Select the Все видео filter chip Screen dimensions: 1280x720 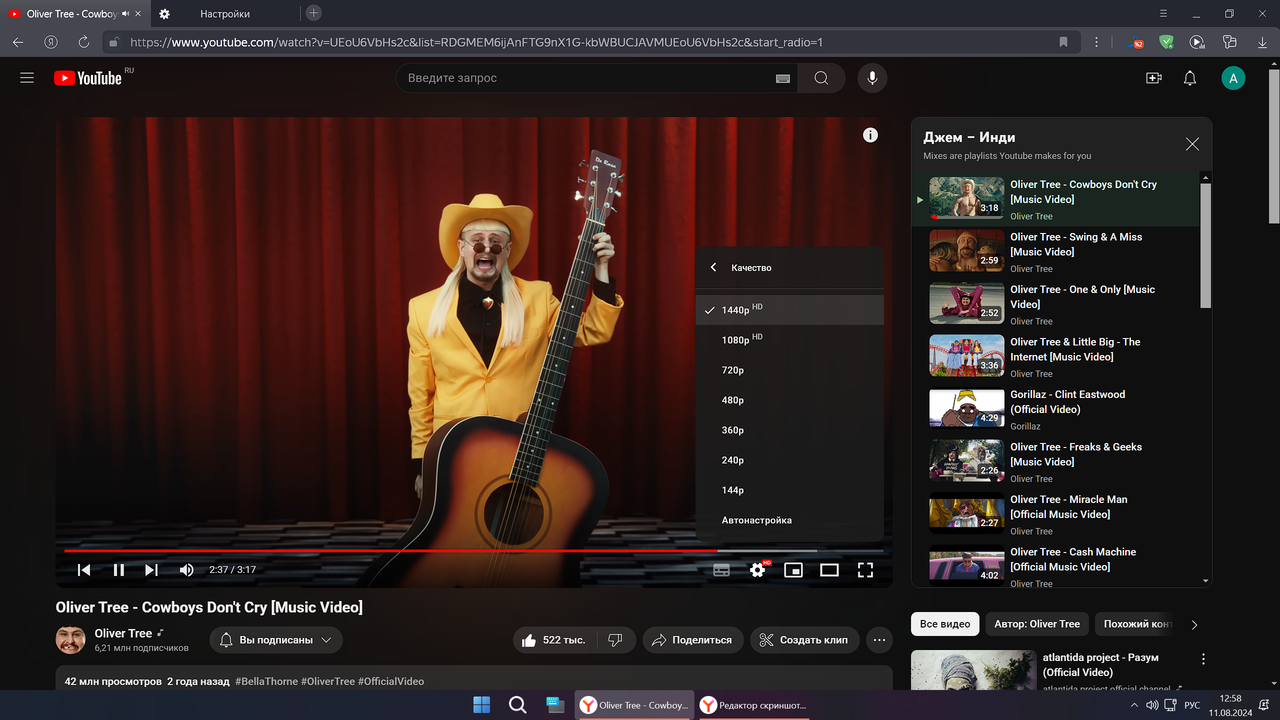click(945, 624)
